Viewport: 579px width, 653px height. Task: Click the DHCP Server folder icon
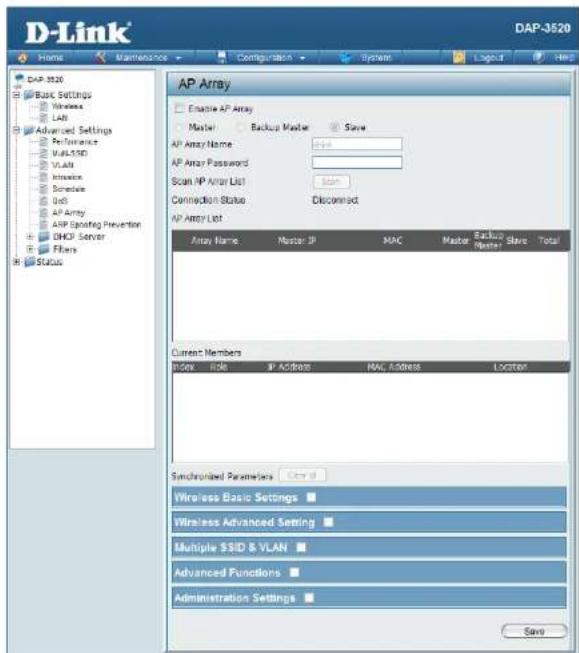click(44, 237)
